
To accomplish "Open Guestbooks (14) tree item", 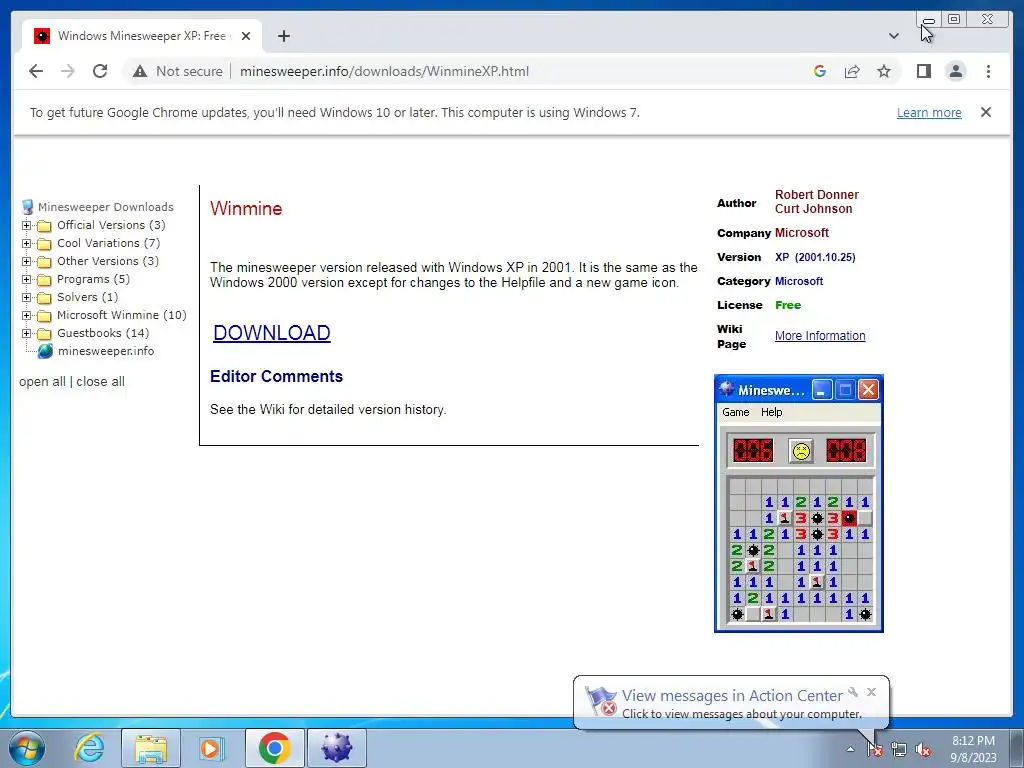I will tap(103, 332).
